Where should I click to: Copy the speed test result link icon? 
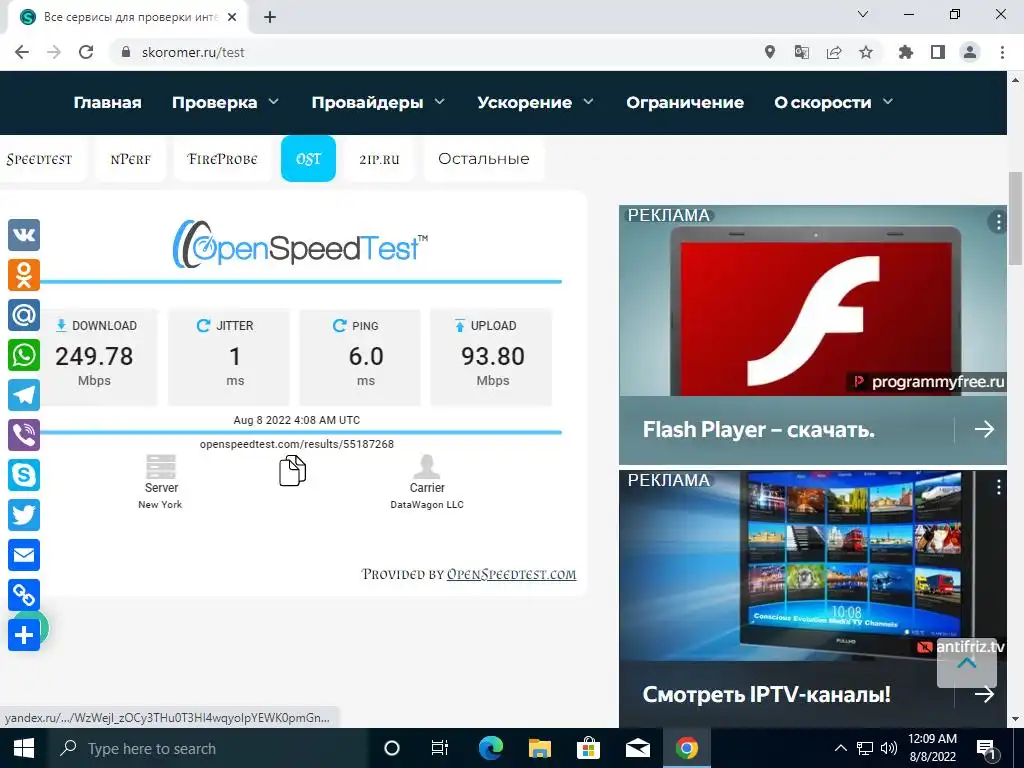click(x=293, y=470)
